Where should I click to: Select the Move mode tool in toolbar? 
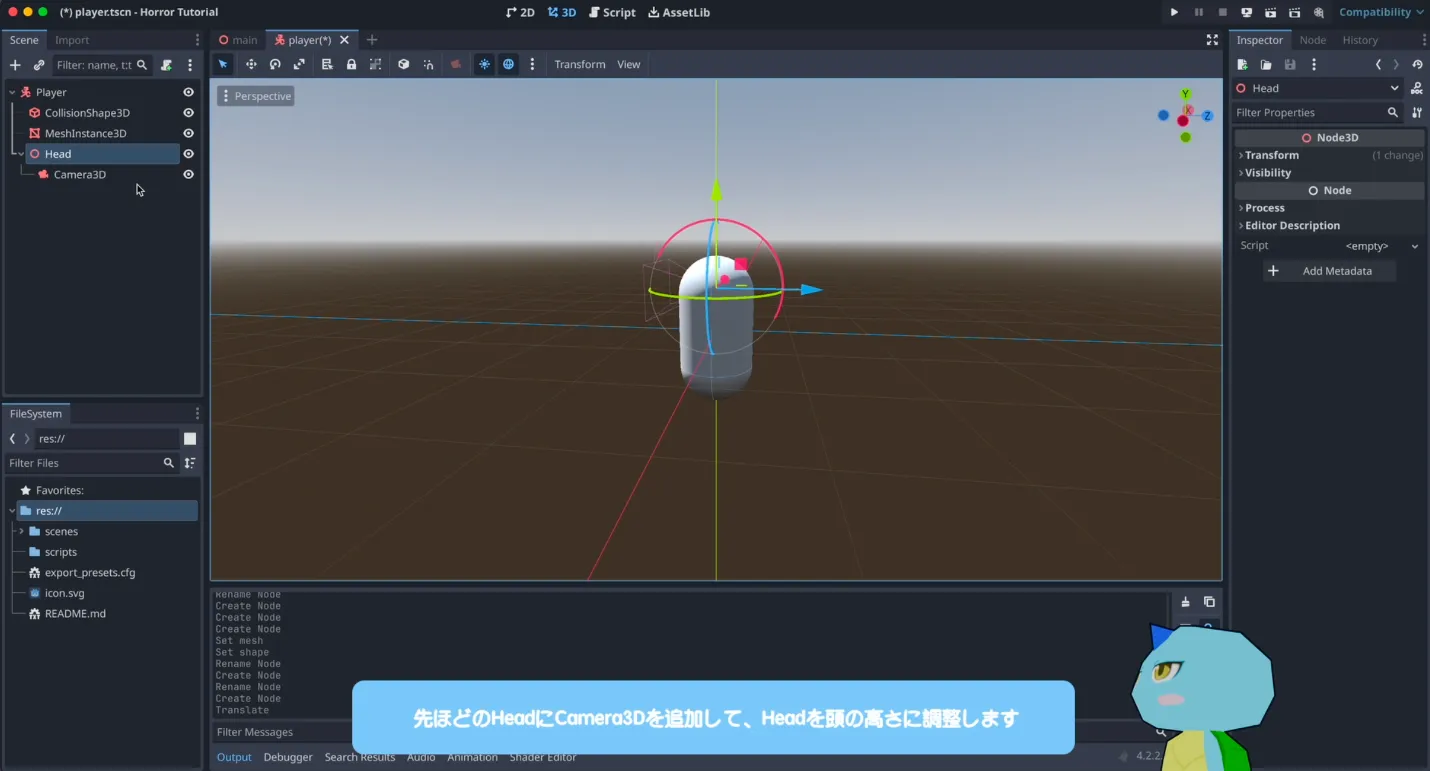251,64
